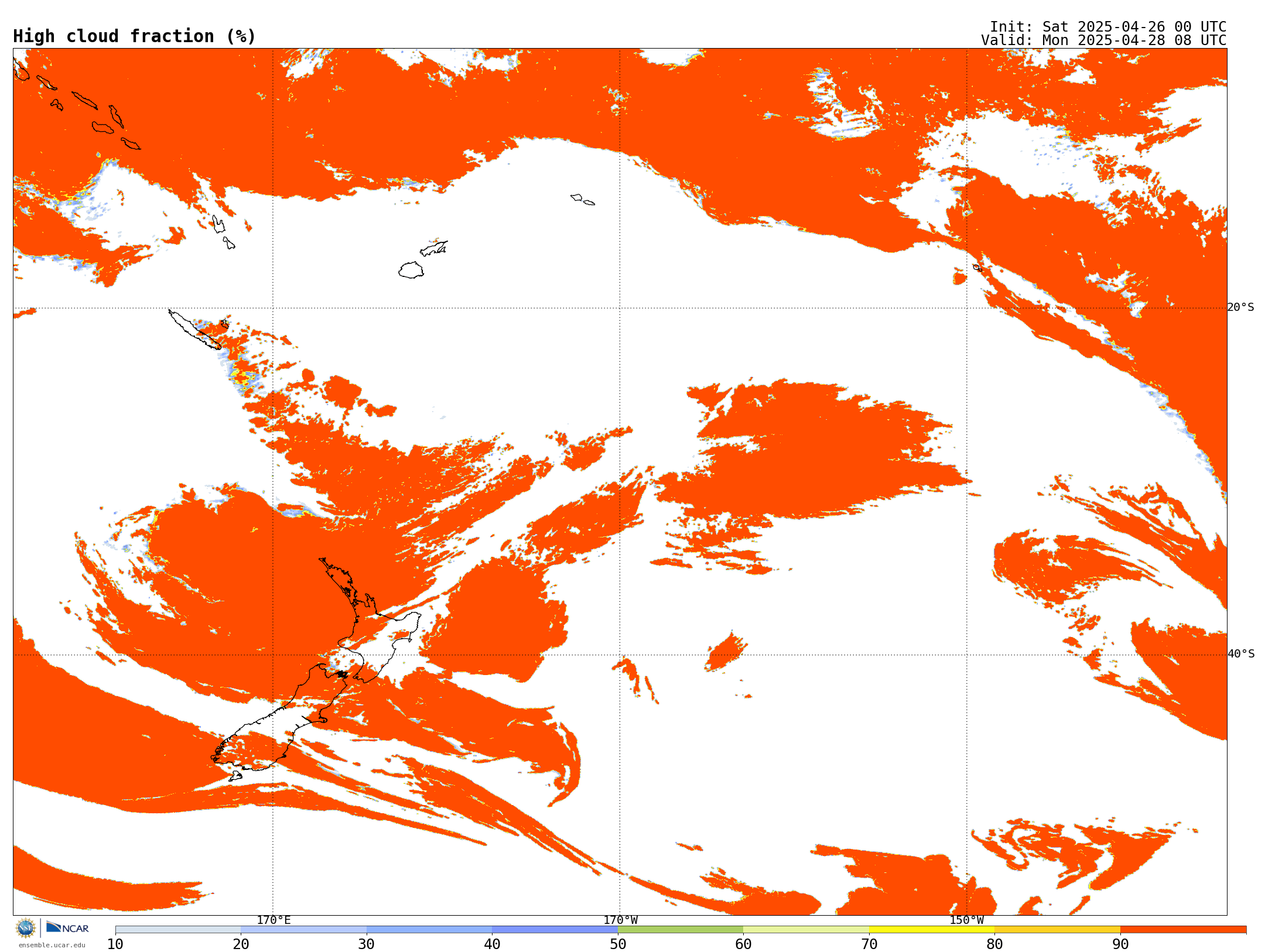
Task: Click the 170°W longitude label
Action: coord(620,920)
